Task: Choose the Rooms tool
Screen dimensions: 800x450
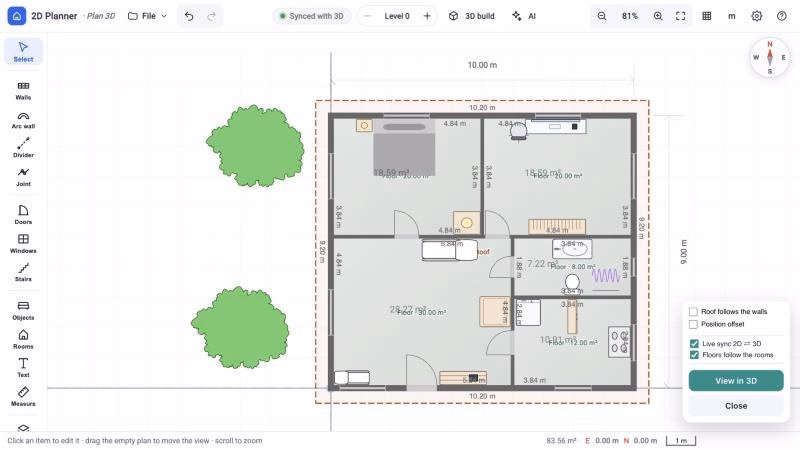Action: pos(23,339)
